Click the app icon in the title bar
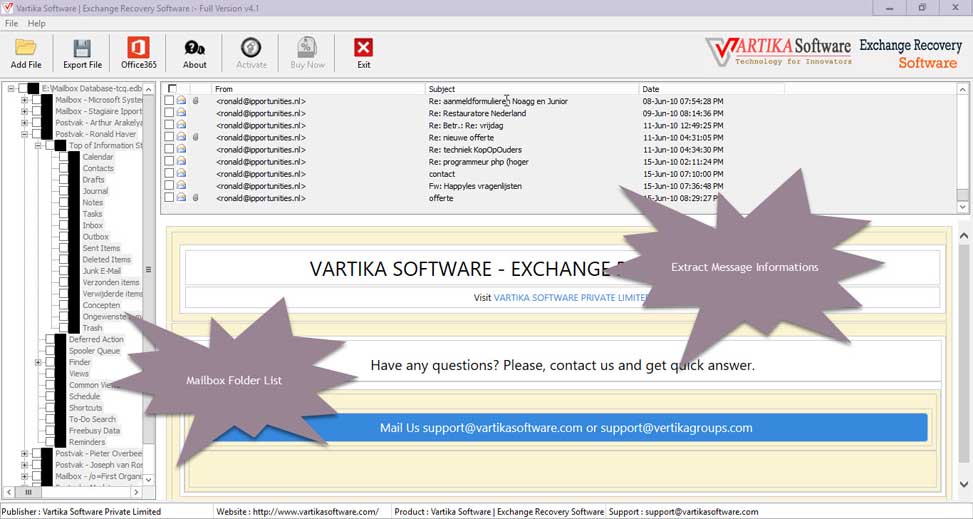Viewport: 973px width, 519px height. tap(7, 8)
